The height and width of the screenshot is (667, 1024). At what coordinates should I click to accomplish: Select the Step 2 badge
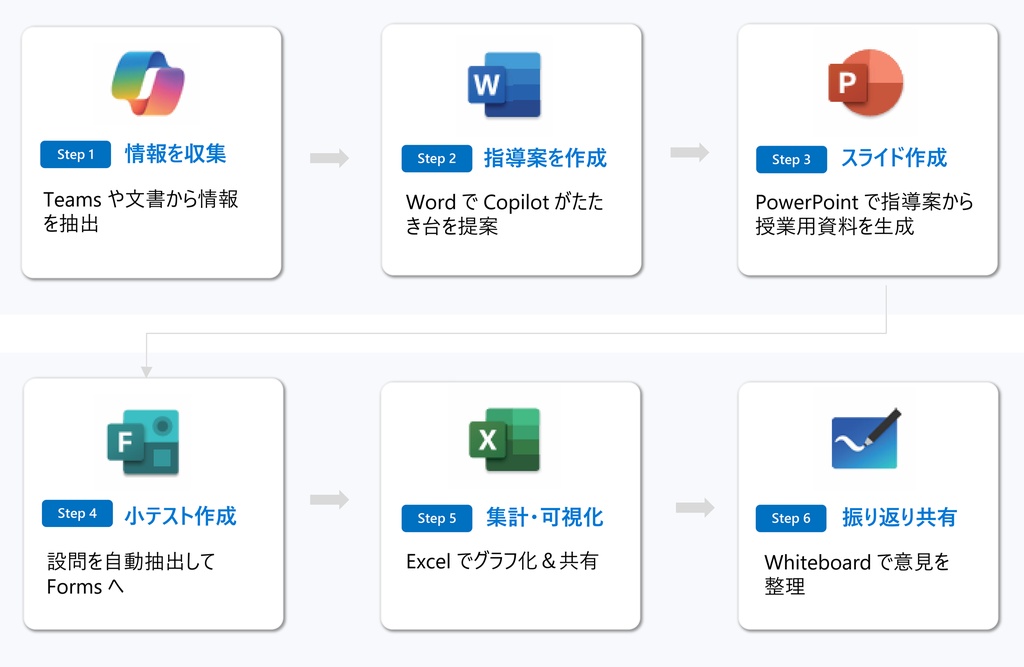tap(436, 158)
